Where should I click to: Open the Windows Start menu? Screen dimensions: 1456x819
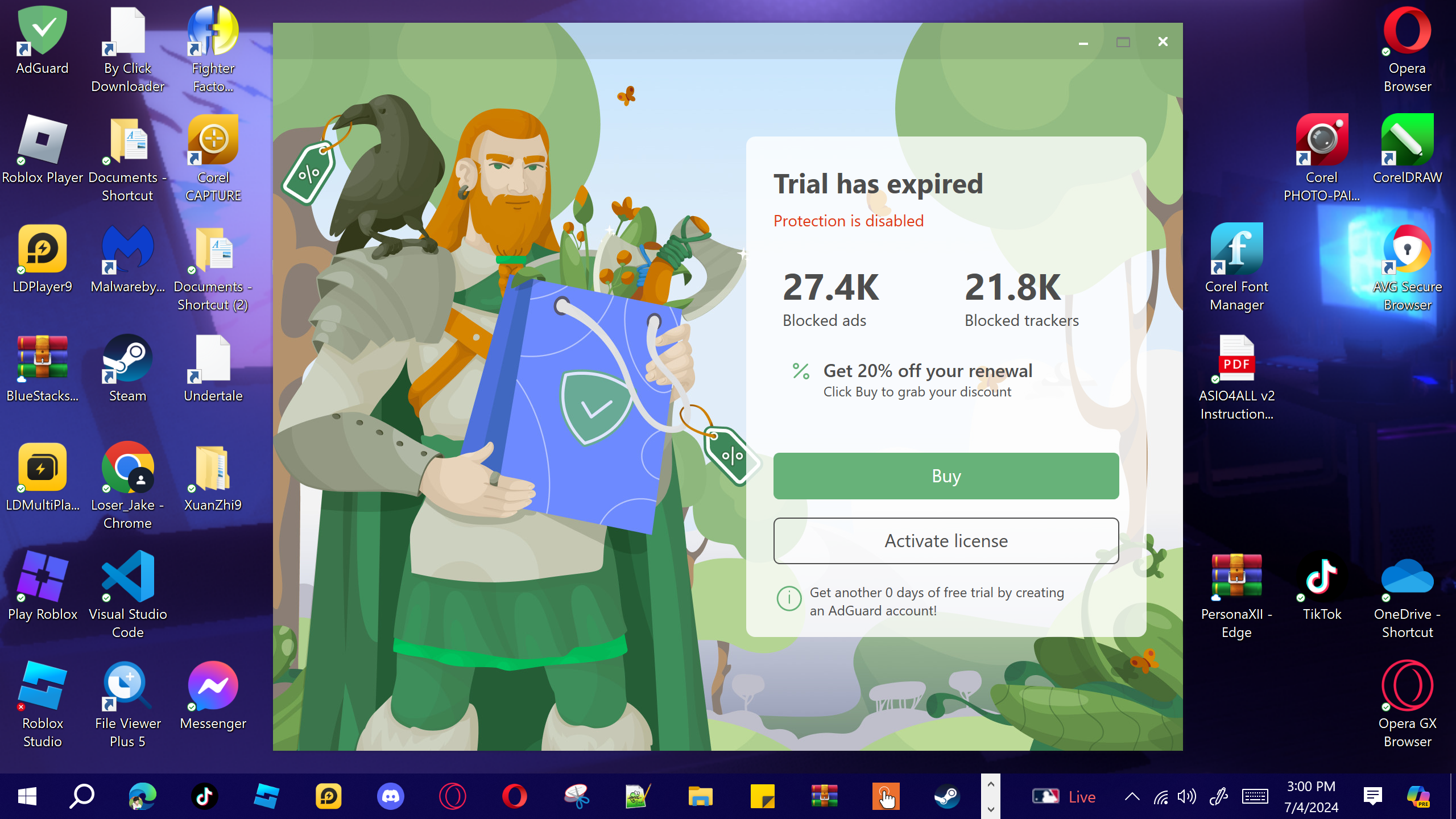click(27, 796)
